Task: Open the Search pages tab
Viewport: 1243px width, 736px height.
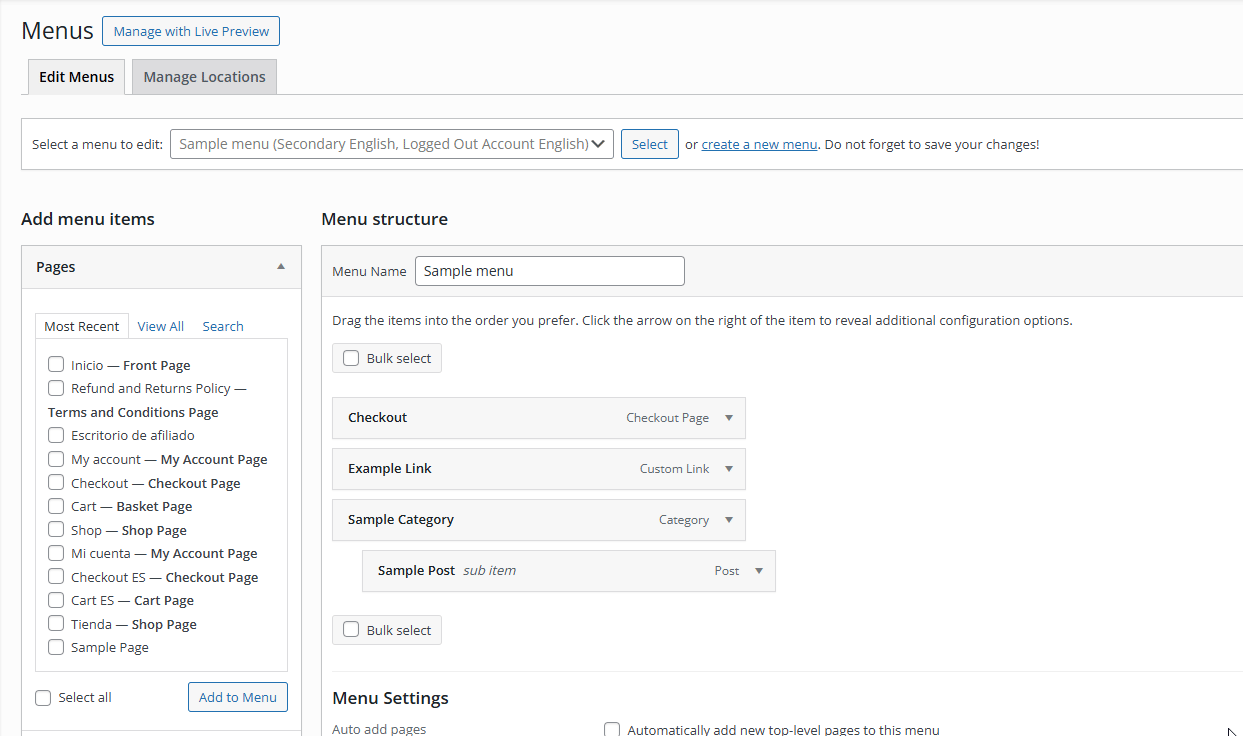Action: tap(222, 326)
